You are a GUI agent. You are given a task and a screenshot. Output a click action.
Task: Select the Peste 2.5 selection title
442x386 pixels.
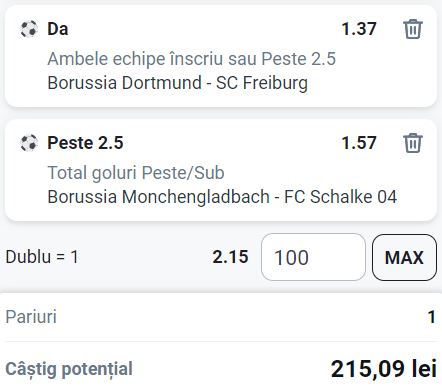point(85,143)
